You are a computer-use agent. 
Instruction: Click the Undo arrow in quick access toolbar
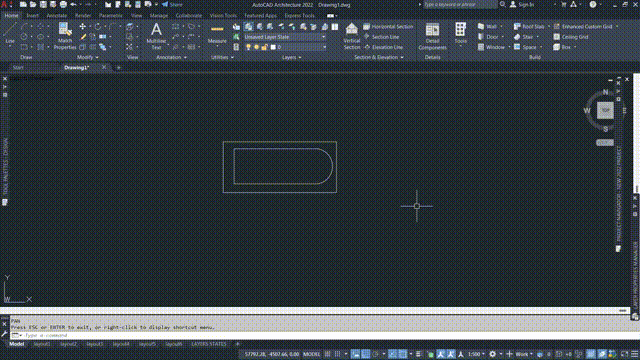(x=73, y=4)
